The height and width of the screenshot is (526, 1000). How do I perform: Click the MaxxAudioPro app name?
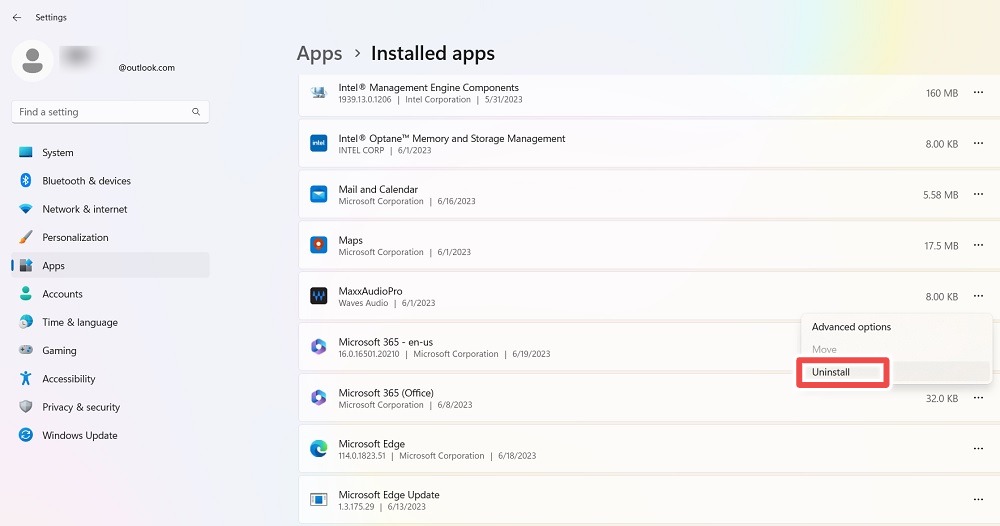coord(371,291)
